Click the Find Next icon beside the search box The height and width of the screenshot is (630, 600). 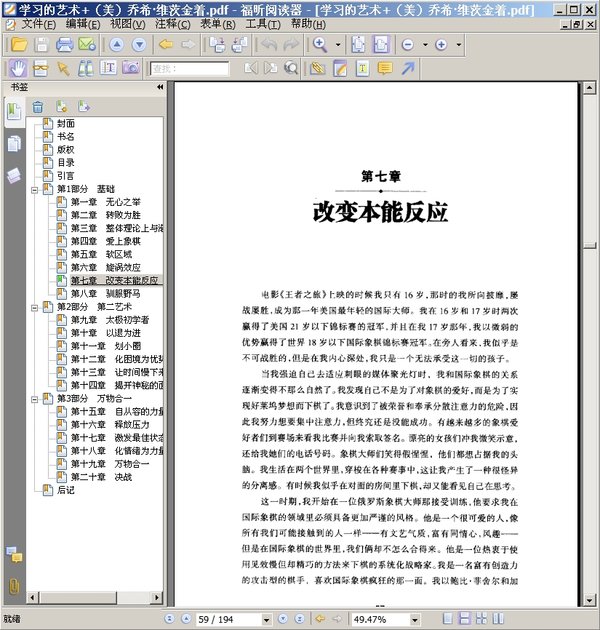(x=270, y=68)
